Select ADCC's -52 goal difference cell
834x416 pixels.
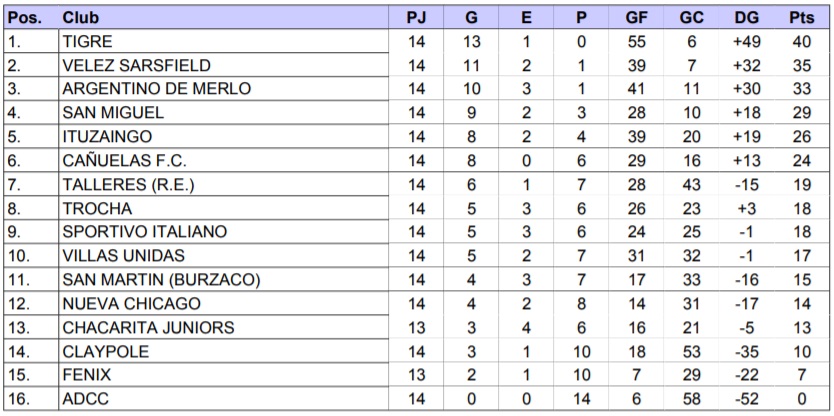click(x=746, y=398)
